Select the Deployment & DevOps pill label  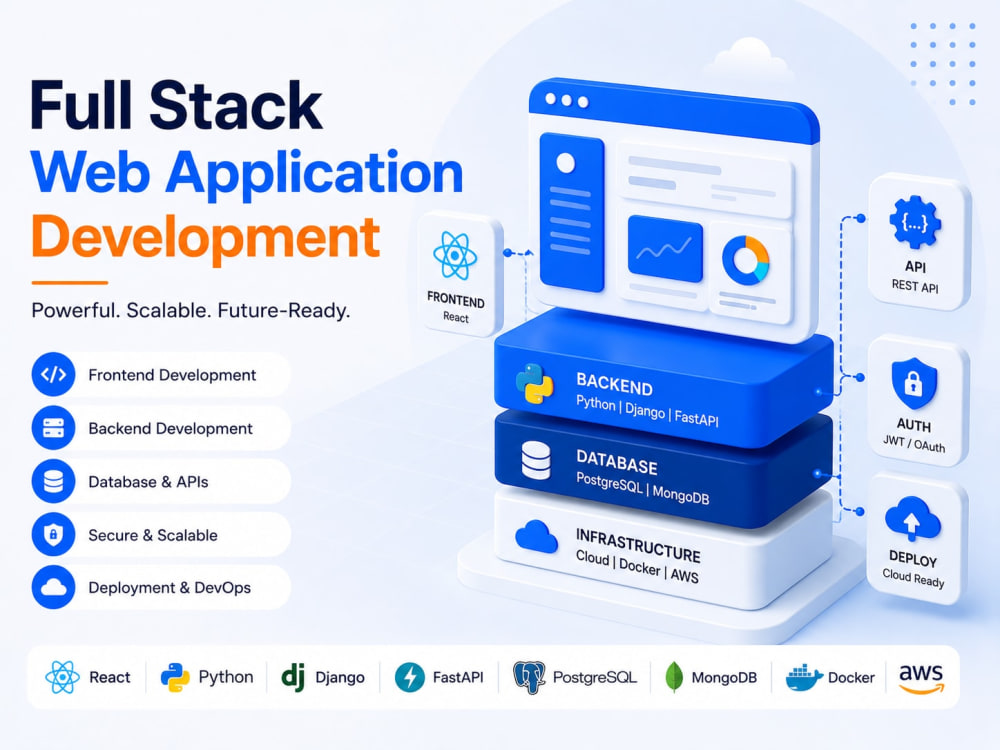pos(170,587)
